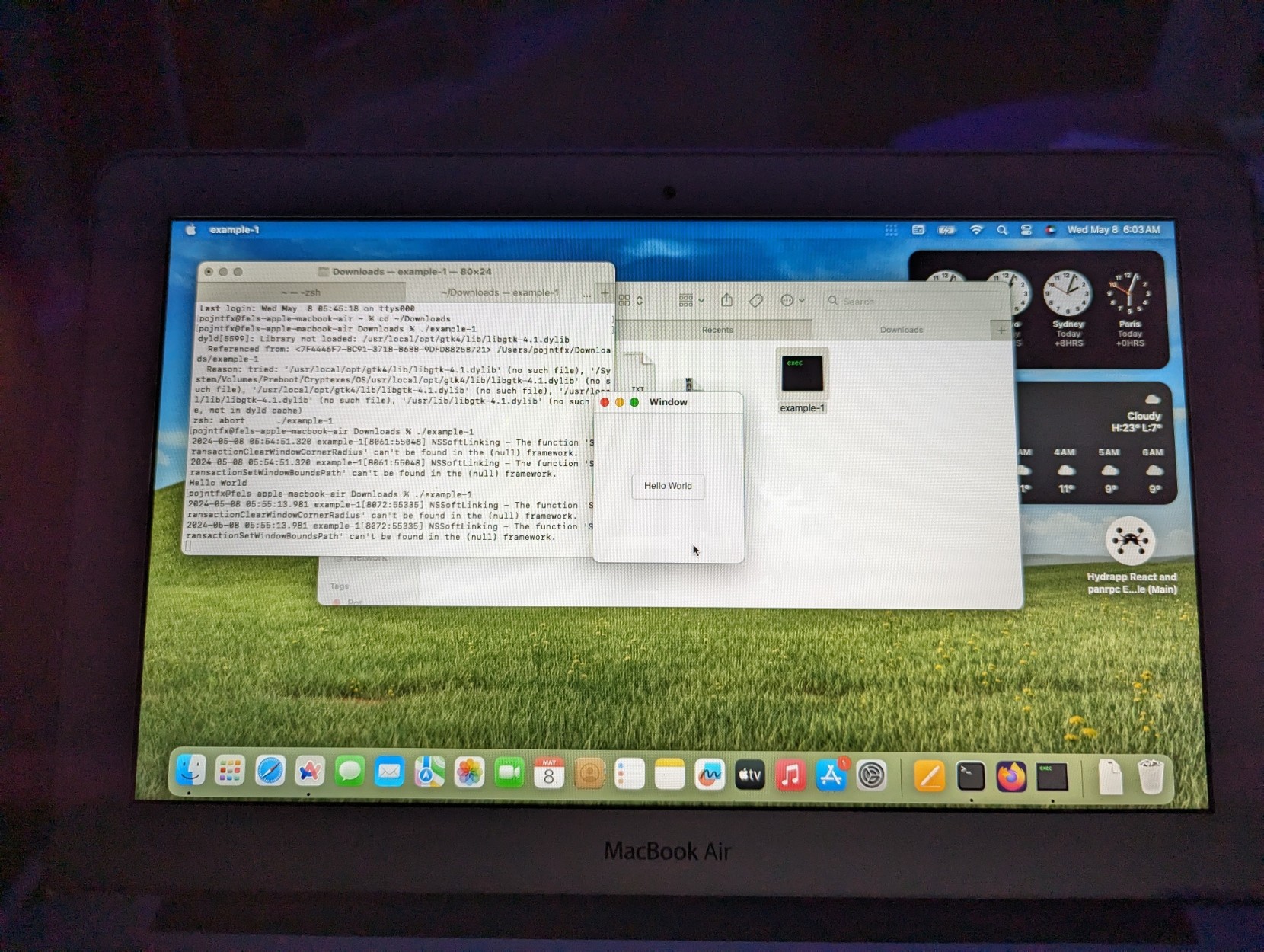Click the Hello World button

click(668, 486)
